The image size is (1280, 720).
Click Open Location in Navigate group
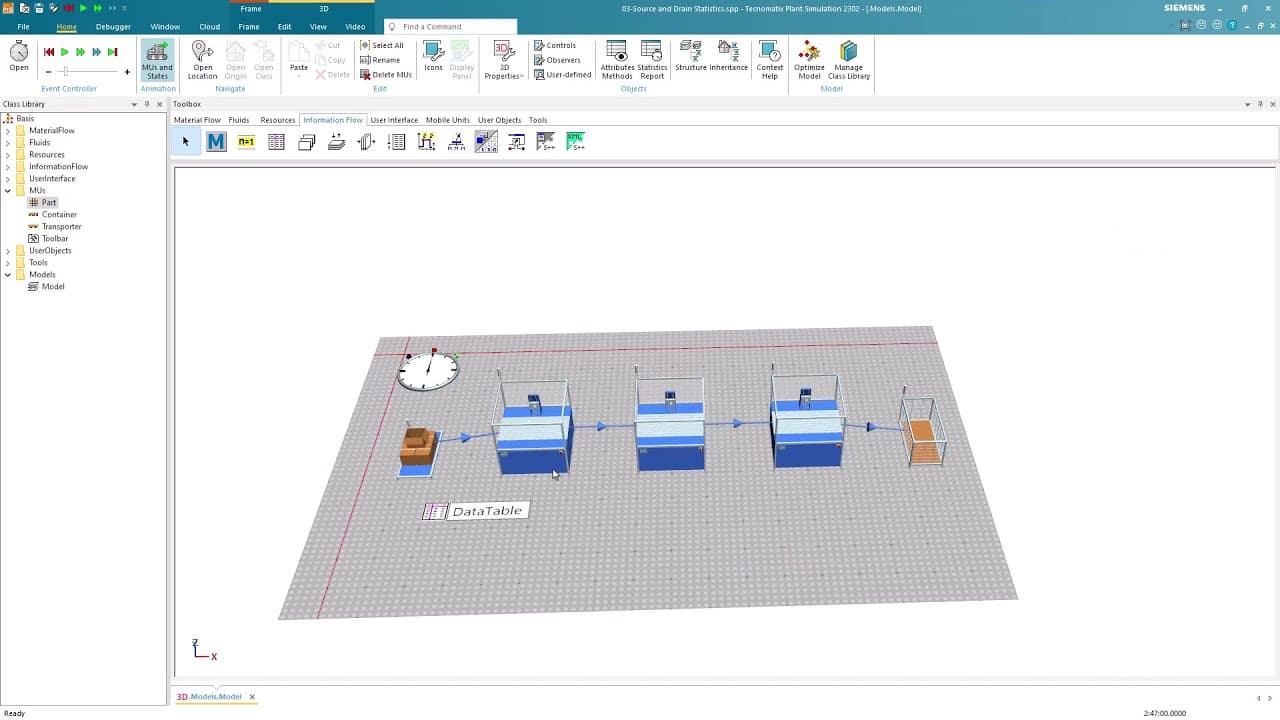pos(202,61)
